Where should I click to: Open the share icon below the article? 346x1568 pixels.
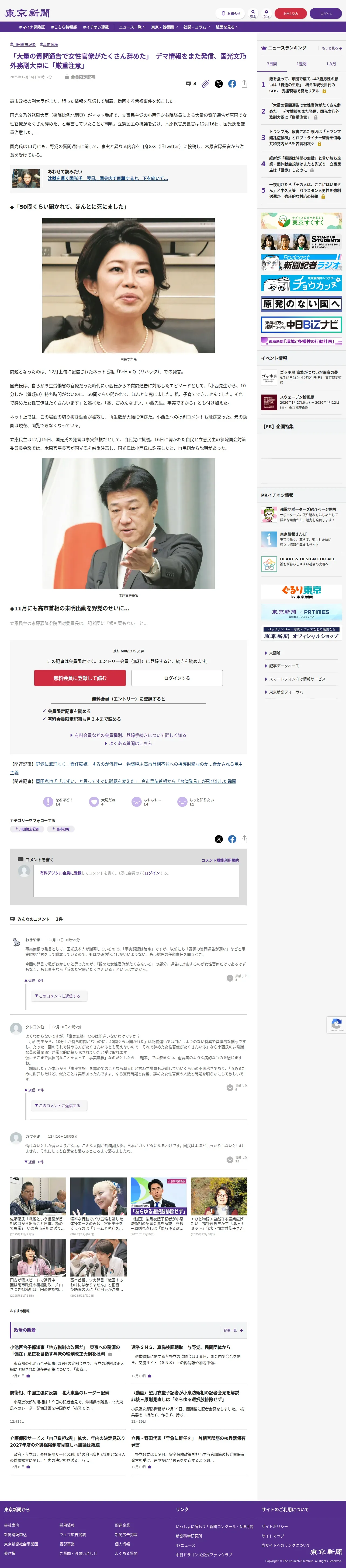point(244,839)
